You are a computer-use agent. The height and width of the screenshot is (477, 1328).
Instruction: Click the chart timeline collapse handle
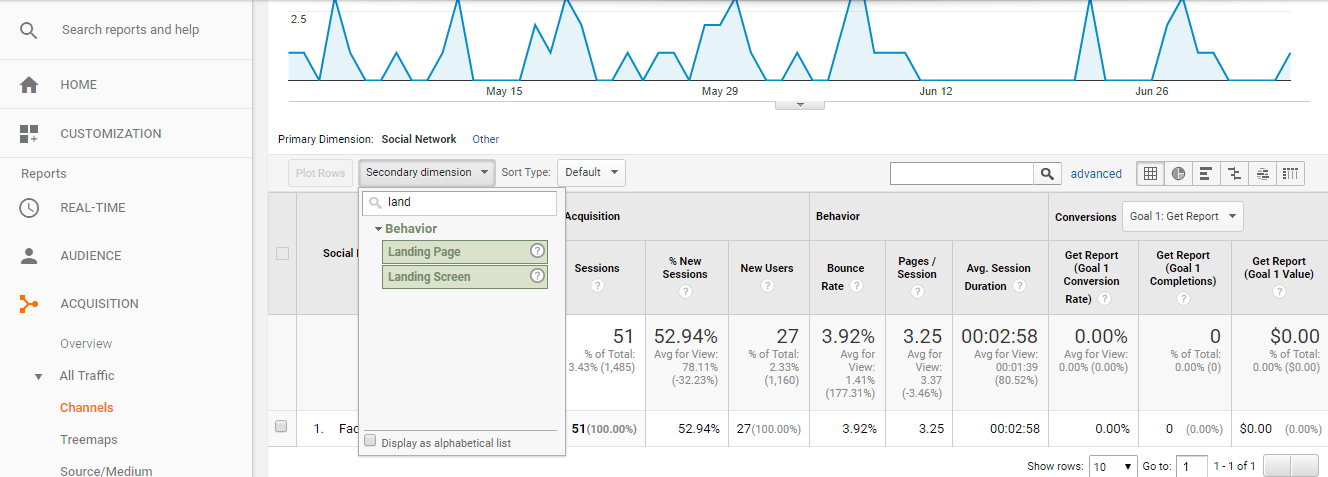800,104
